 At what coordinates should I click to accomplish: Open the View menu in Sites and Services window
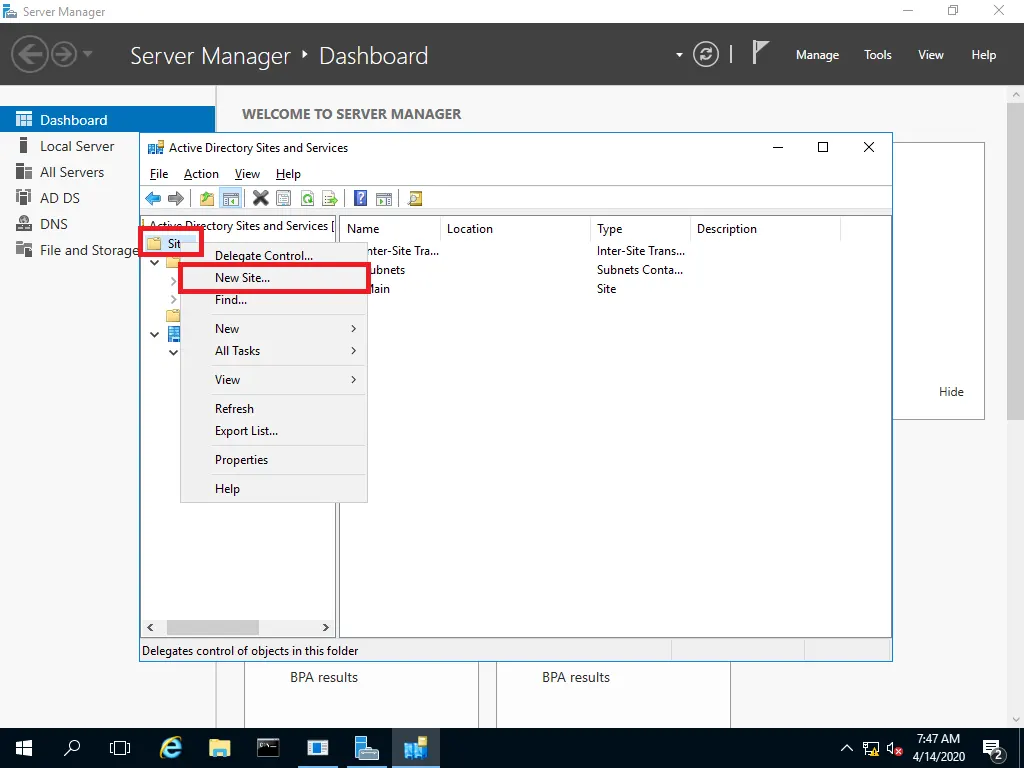(x=248, y=174)
